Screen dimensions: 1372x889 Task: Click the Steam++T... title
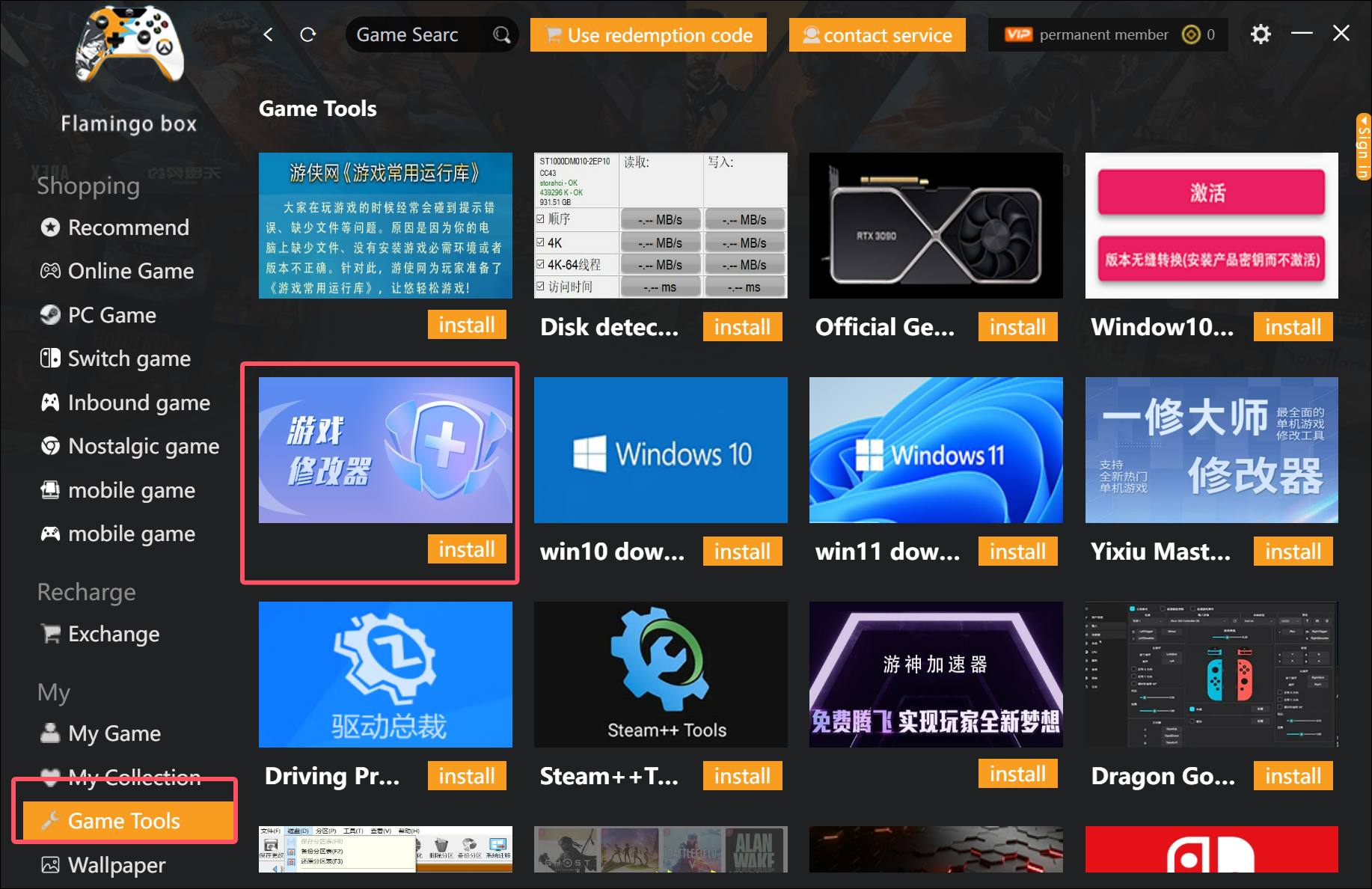coord(609,776)
